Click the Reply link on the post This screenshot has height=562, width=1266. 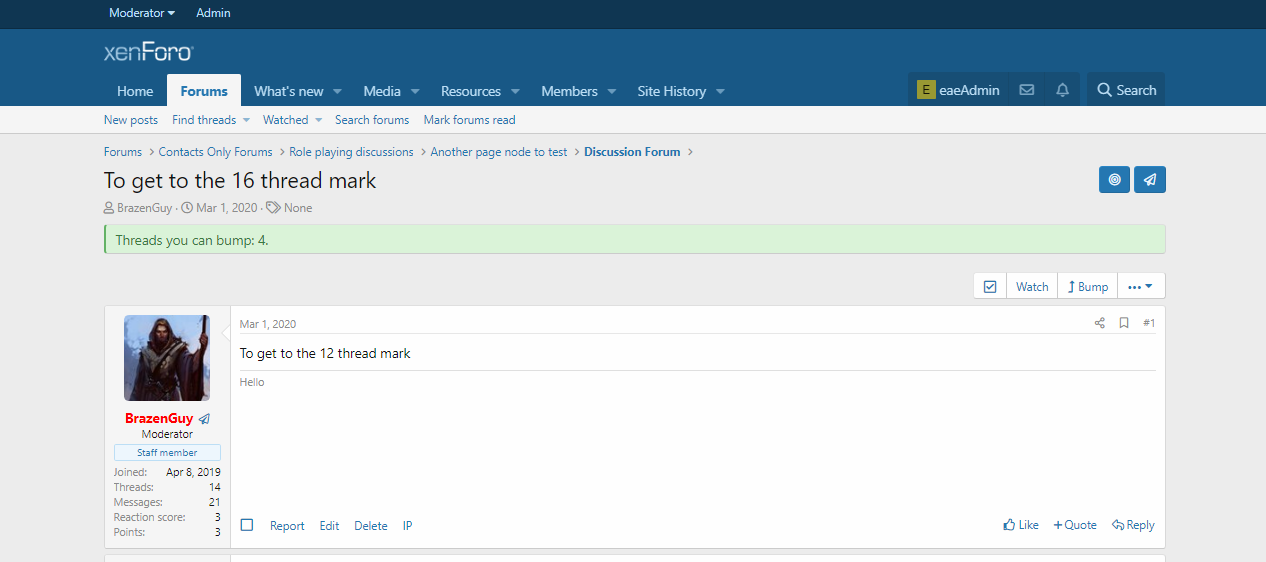coord(1133,525)
